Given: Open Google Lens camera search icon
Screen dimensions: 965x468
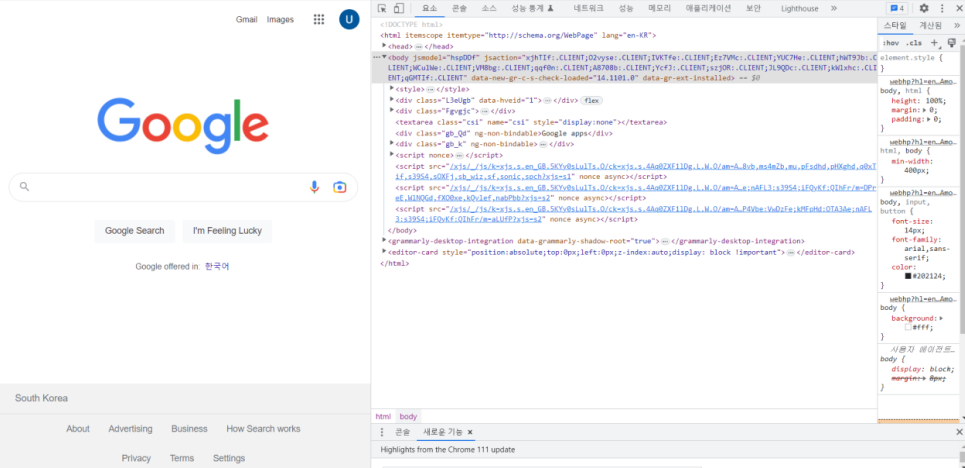Looking at the screenshot, I should click(340, 187).
